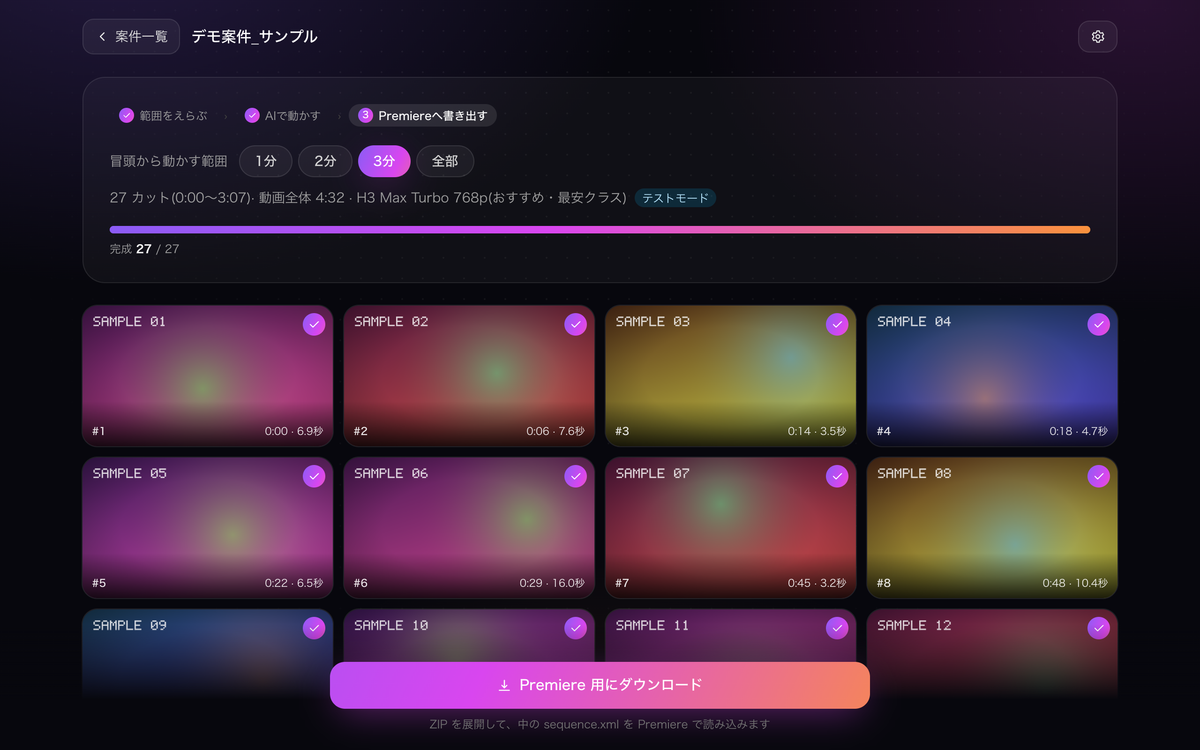Click the 0:18 · 4.7秒 timestamp
Image resolution: width=1200 pixels, height=750 pixels.
tap(1078, 432)
